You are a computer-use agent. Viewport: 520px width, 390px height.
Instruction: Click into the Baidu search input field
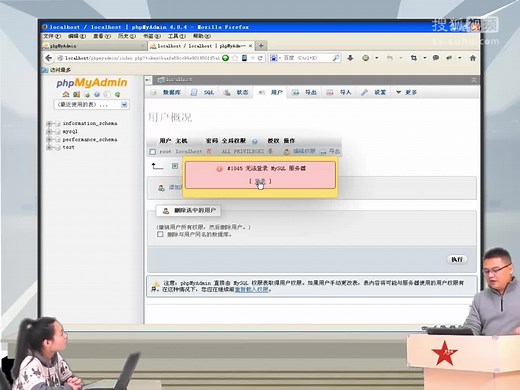307,58
